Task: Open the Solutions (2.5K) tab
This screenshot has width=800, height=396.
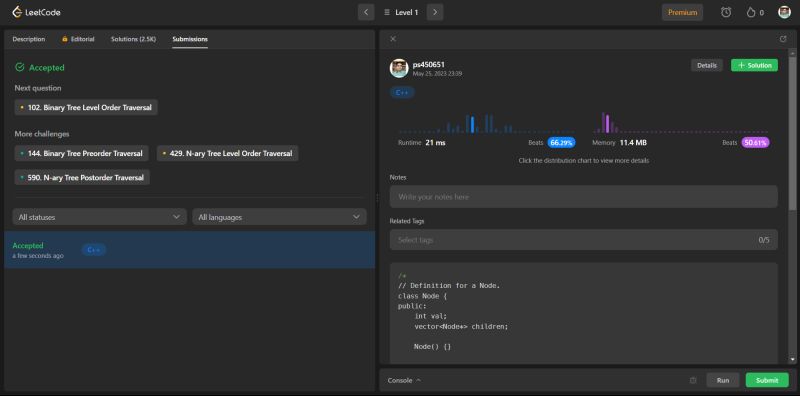Action: click(x=133, y=39)
